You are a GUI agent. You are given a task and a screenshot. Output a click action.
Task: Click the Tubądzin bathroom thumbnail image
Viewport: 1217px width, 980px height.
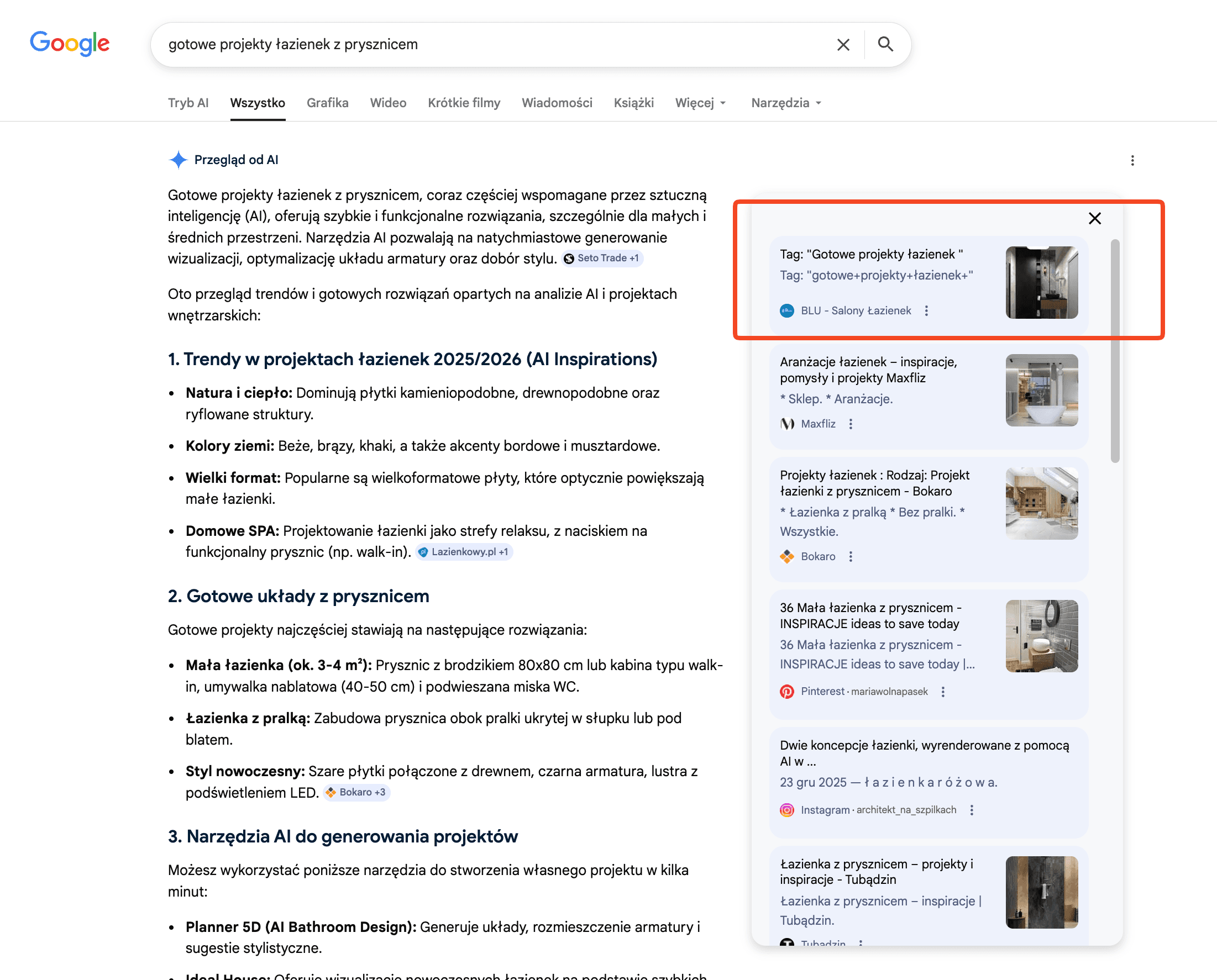1041,892
